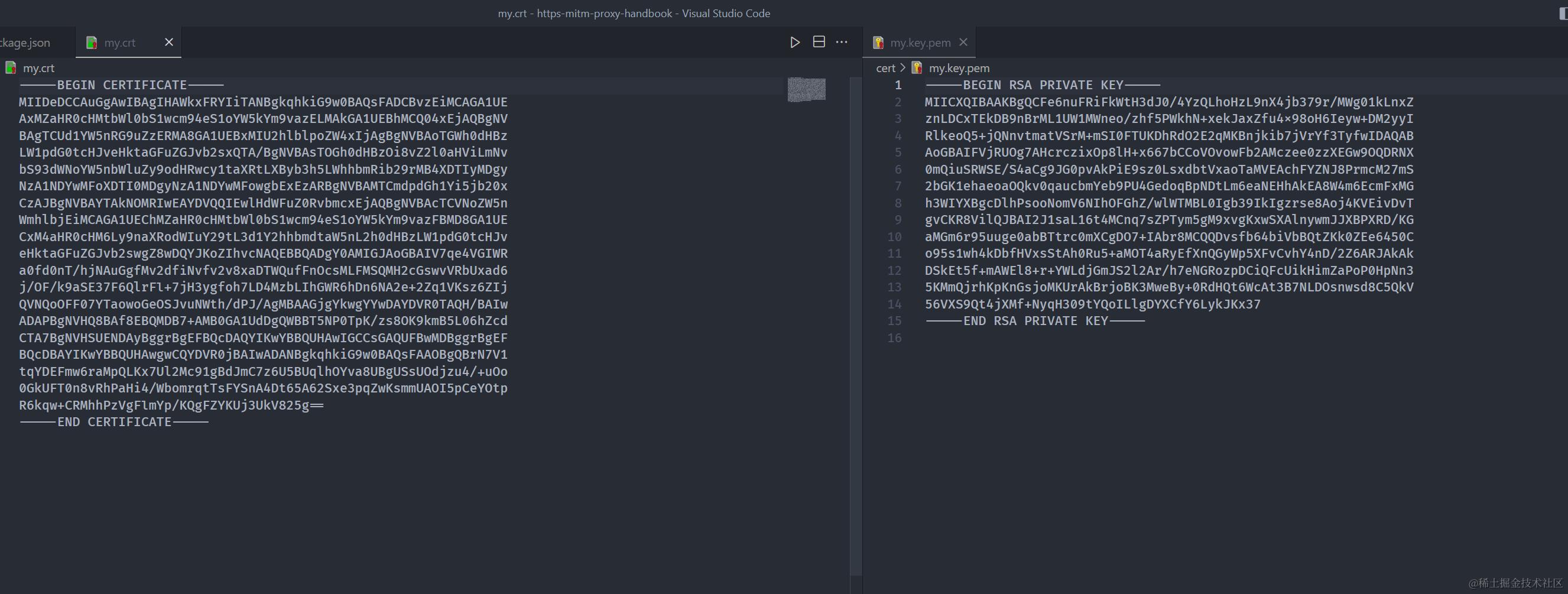Open the package.json tab
1568x594 pixels.
click(25, 43)
